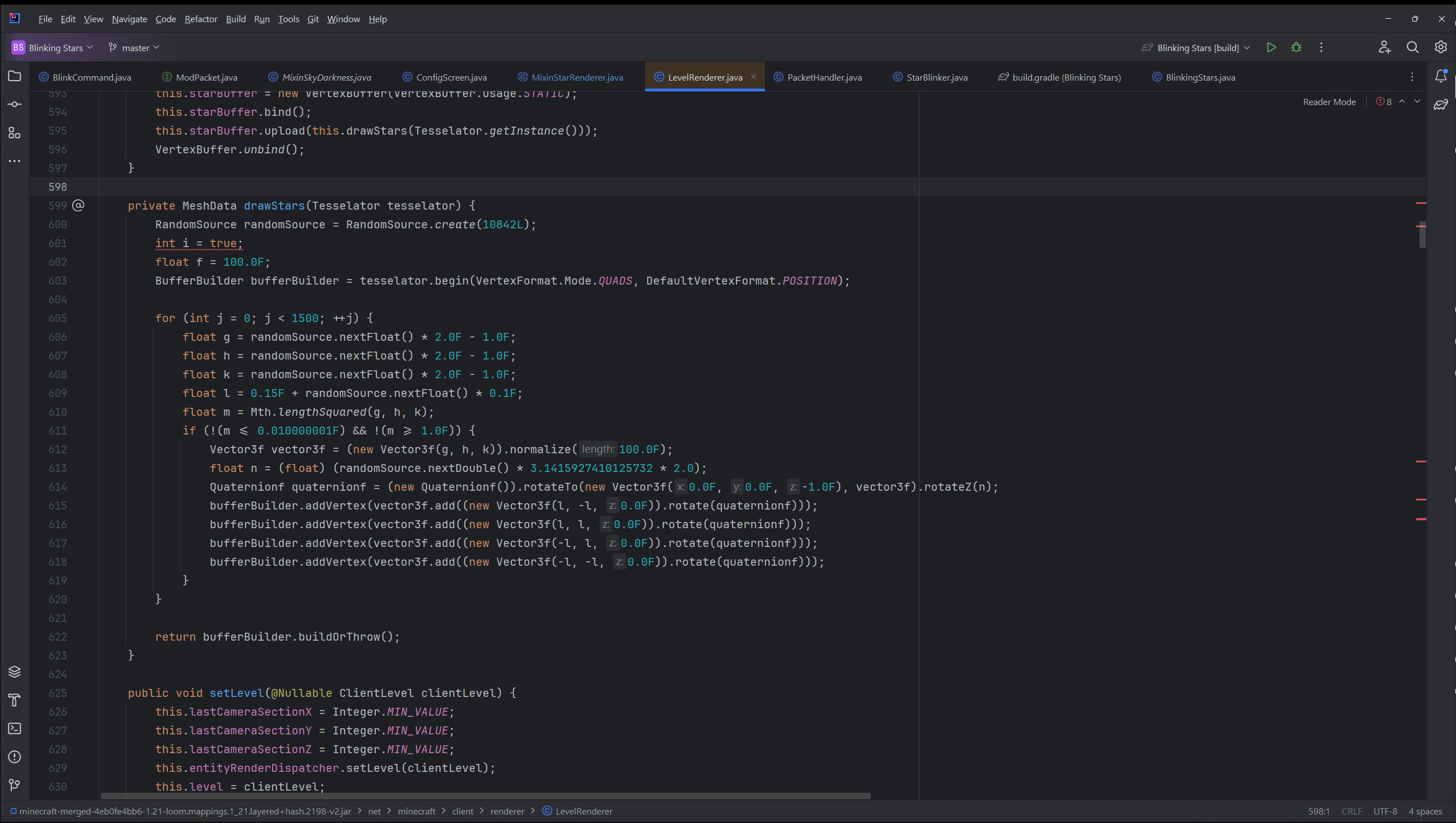This screenshot has height=823, width=1456.
Task: Open the Structure tool window icon
Action: coord(15,133)
